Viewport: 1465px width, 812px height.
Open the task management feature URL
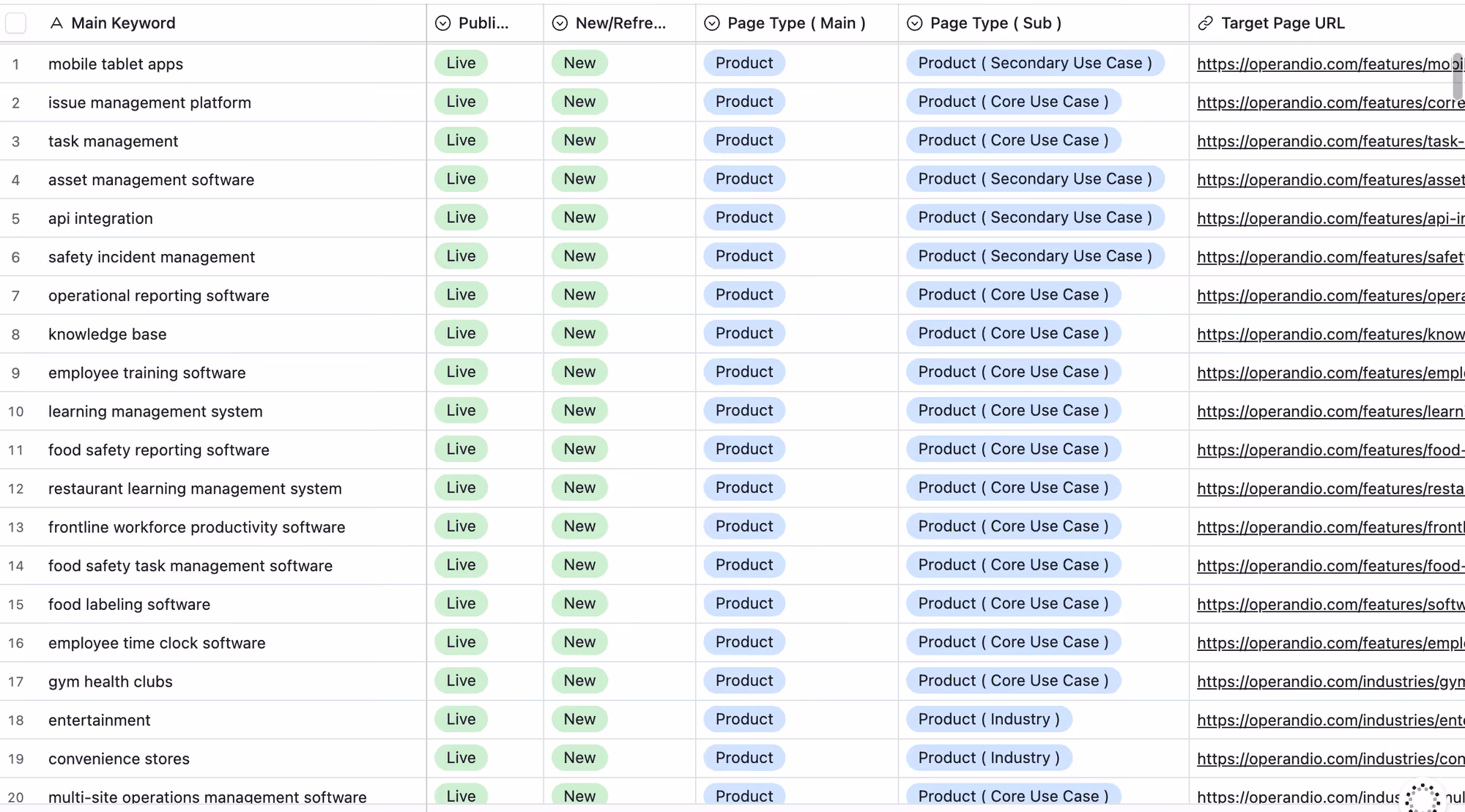pos(1330,141)
